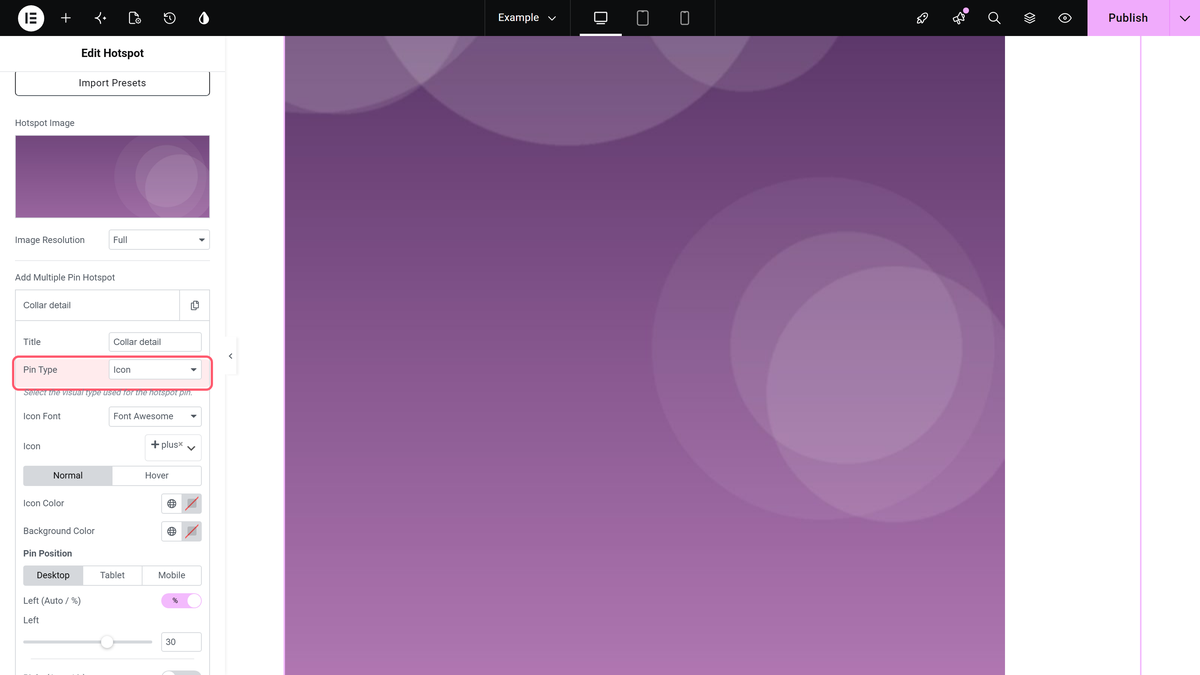Screen dimensions: 1200x675
Task: Select the Hover state tab
Action: coord(157,475)
